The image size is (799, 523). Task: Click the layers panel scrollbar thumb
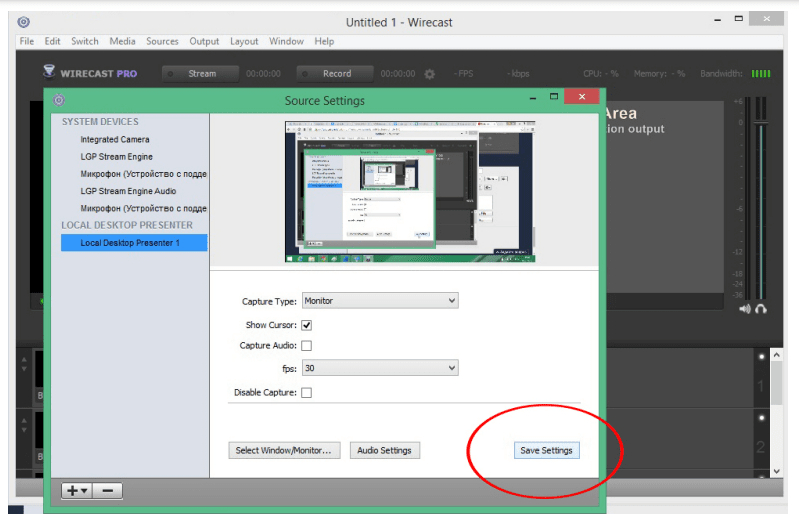click(777, 383)
